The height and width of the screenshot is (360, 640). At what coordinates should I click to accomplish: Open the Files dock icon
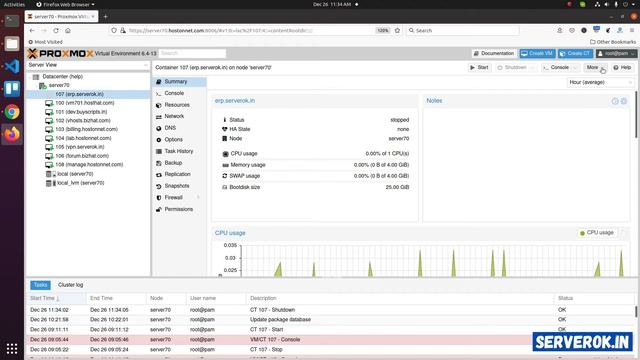pyautogui.click(x=11, y=43)
